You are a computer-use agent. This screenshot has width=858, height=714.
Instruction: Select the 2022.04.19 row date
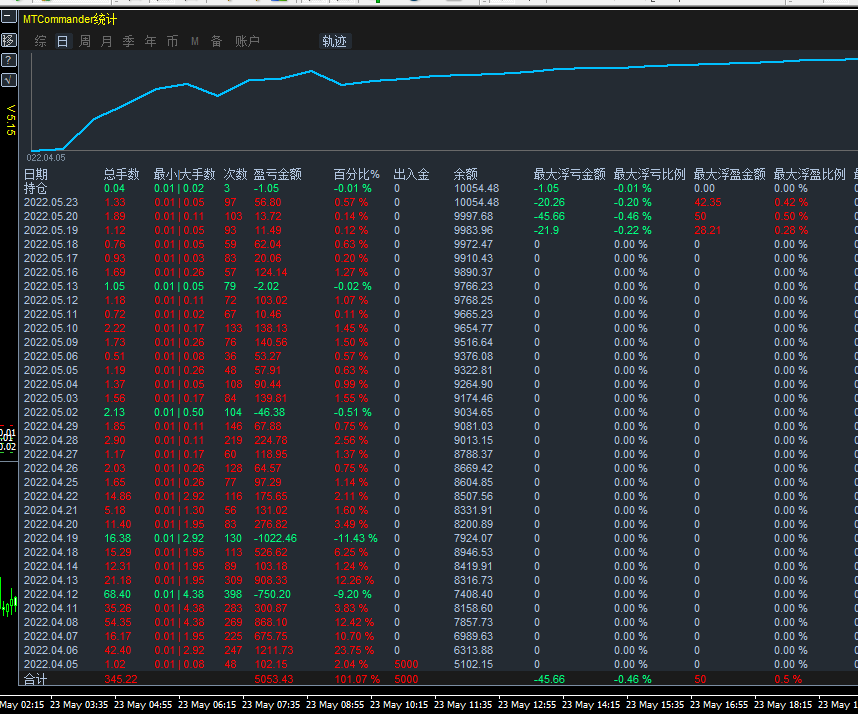click(50, 538)
